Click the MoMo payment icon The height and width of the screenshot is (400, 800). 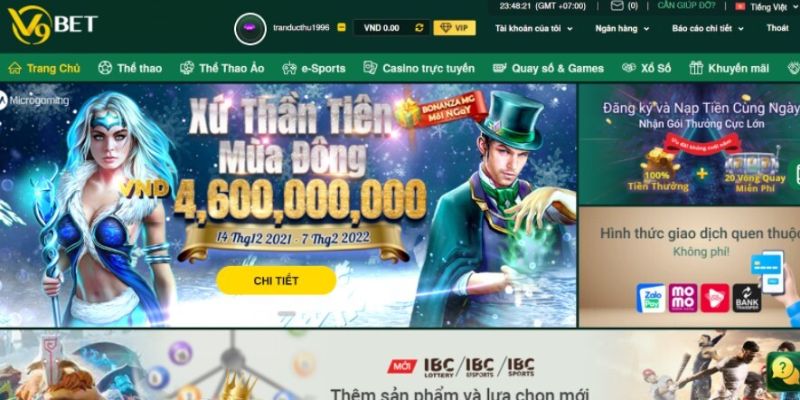click(x=683, y=298)
